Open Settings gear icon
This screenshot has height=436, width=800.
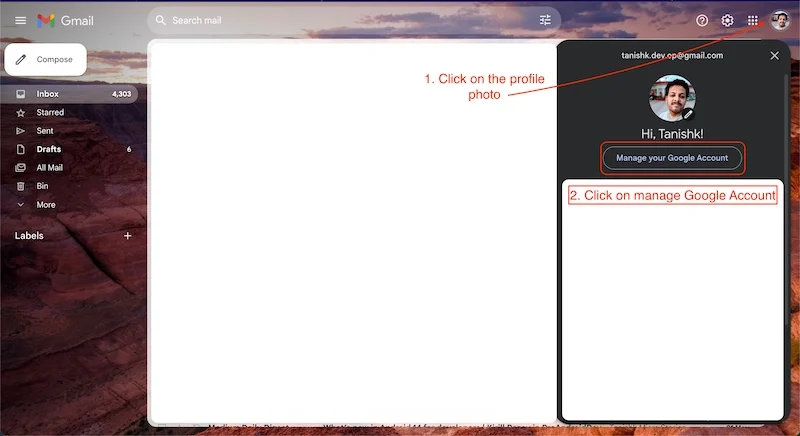727,20
